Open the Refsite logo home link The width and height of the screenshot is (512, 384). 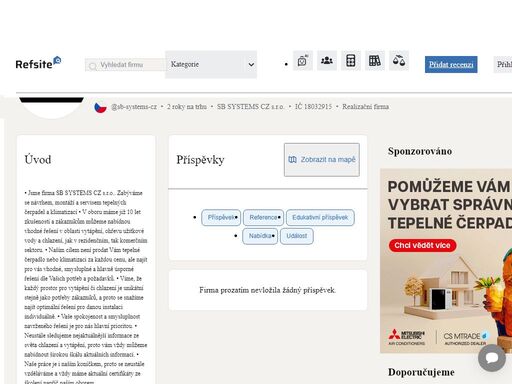coord(38,63)
